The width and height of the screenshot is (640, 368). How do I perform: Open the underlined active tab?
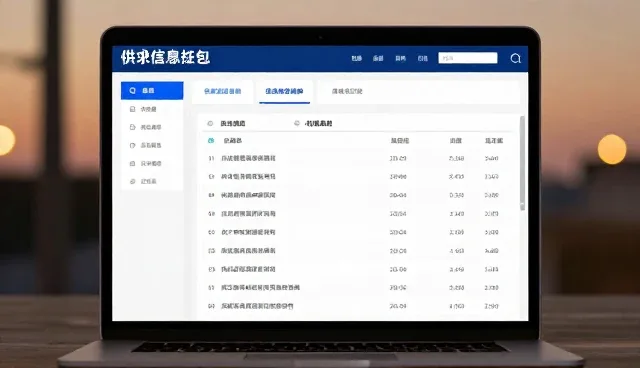284,91
